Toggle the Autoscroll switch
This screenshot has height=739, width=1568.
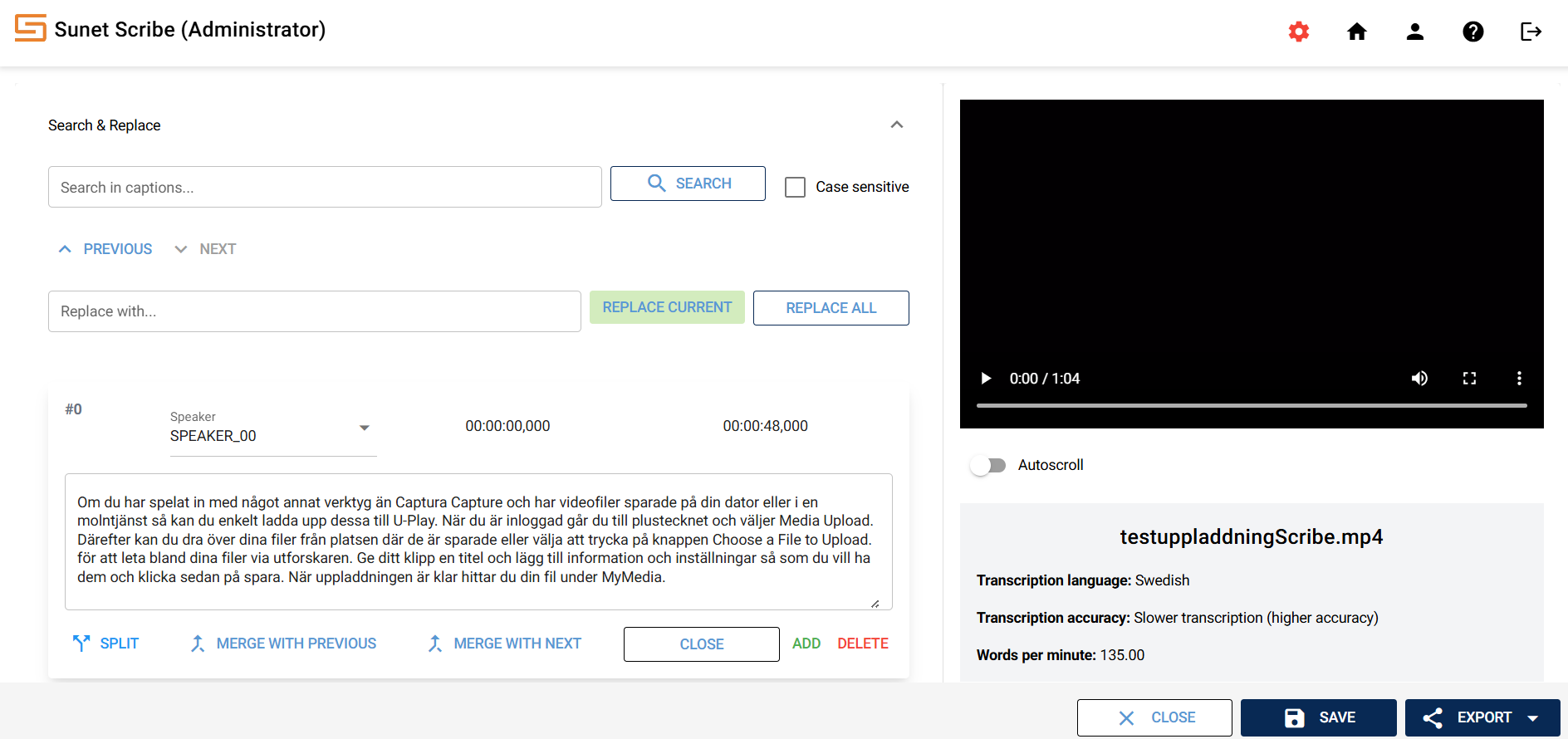point(988,465)
